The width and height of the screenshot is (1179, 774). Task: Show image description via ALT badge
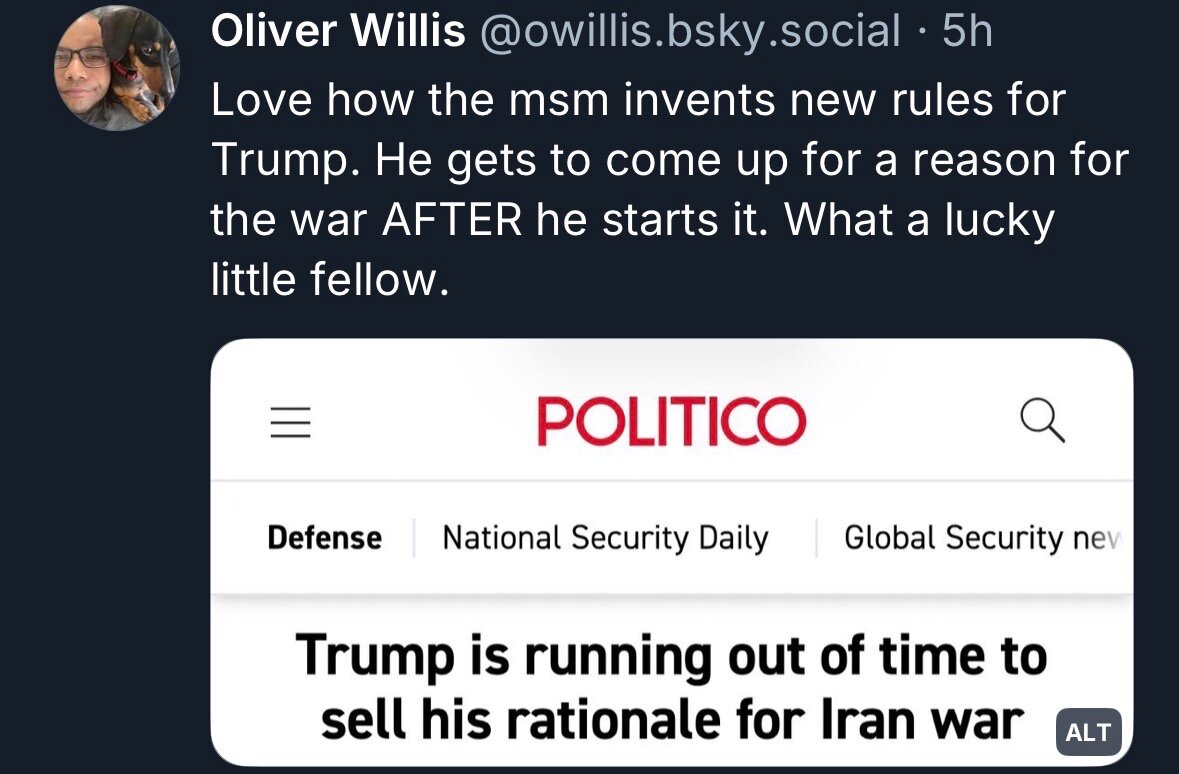click(1089, 732)
